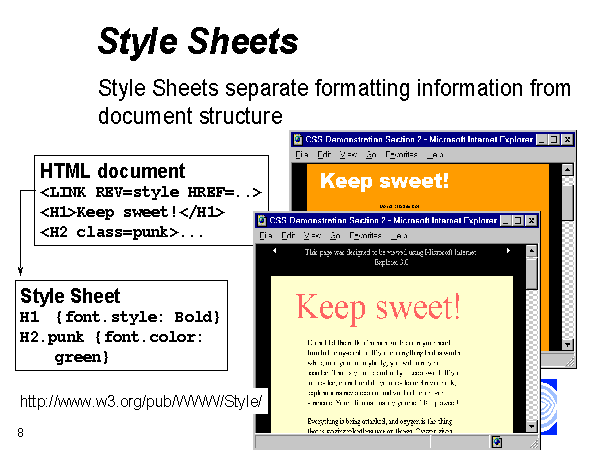
Task: Click scroll up arrow in back orange window
Action: click(567, 170)
